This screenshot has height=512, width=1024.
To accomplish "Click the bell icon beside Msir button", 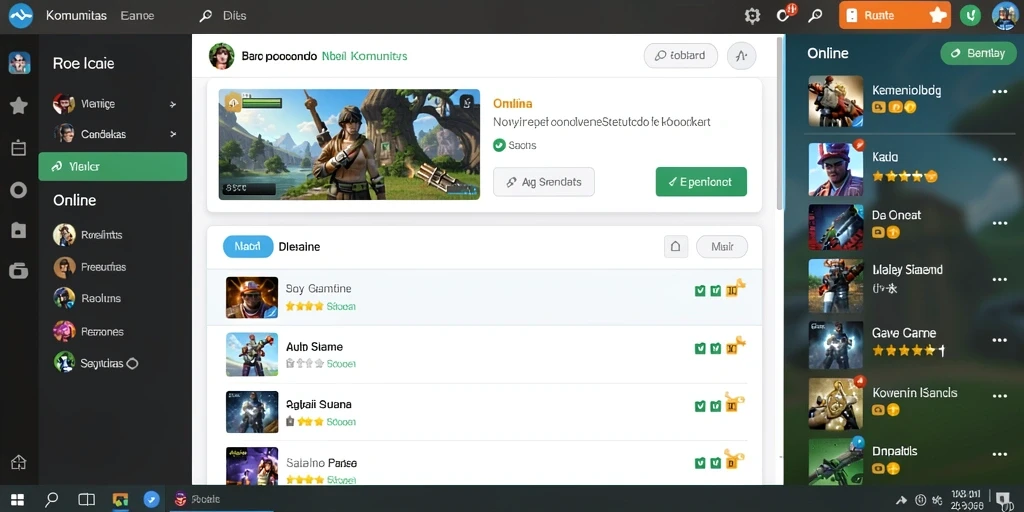I will 676,247.
